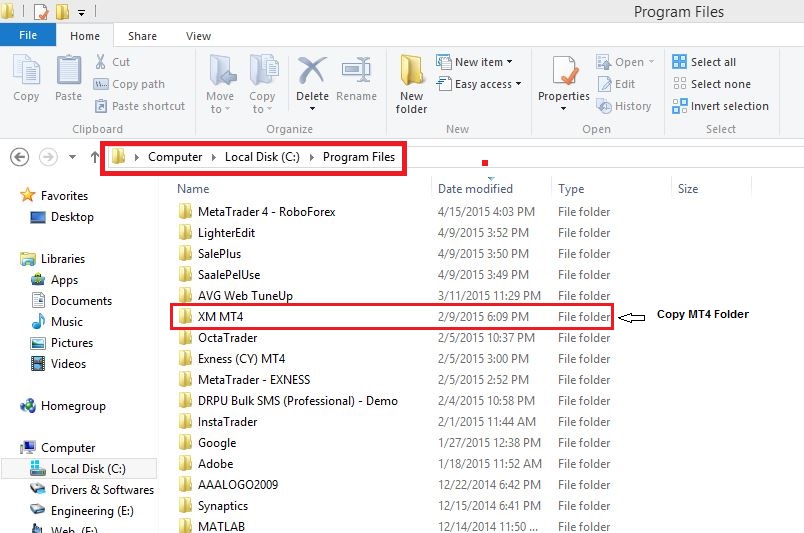Select Drivers & Softwares drive in sidebar
804x533 pixels.
92,489
